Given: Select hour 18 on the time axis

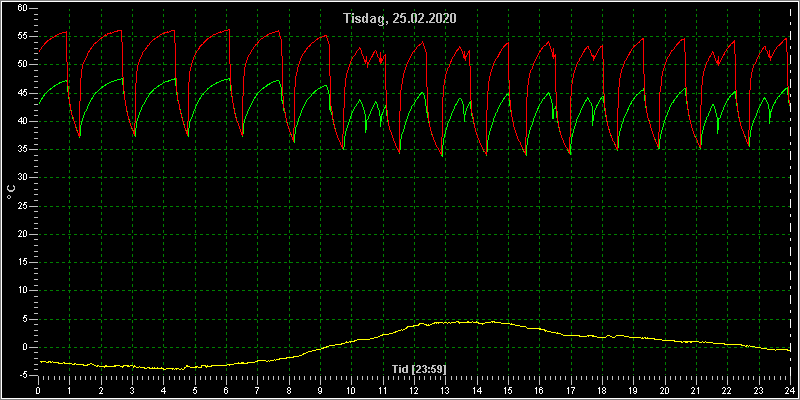Looking at the screenshot, I should click(602, 390).
